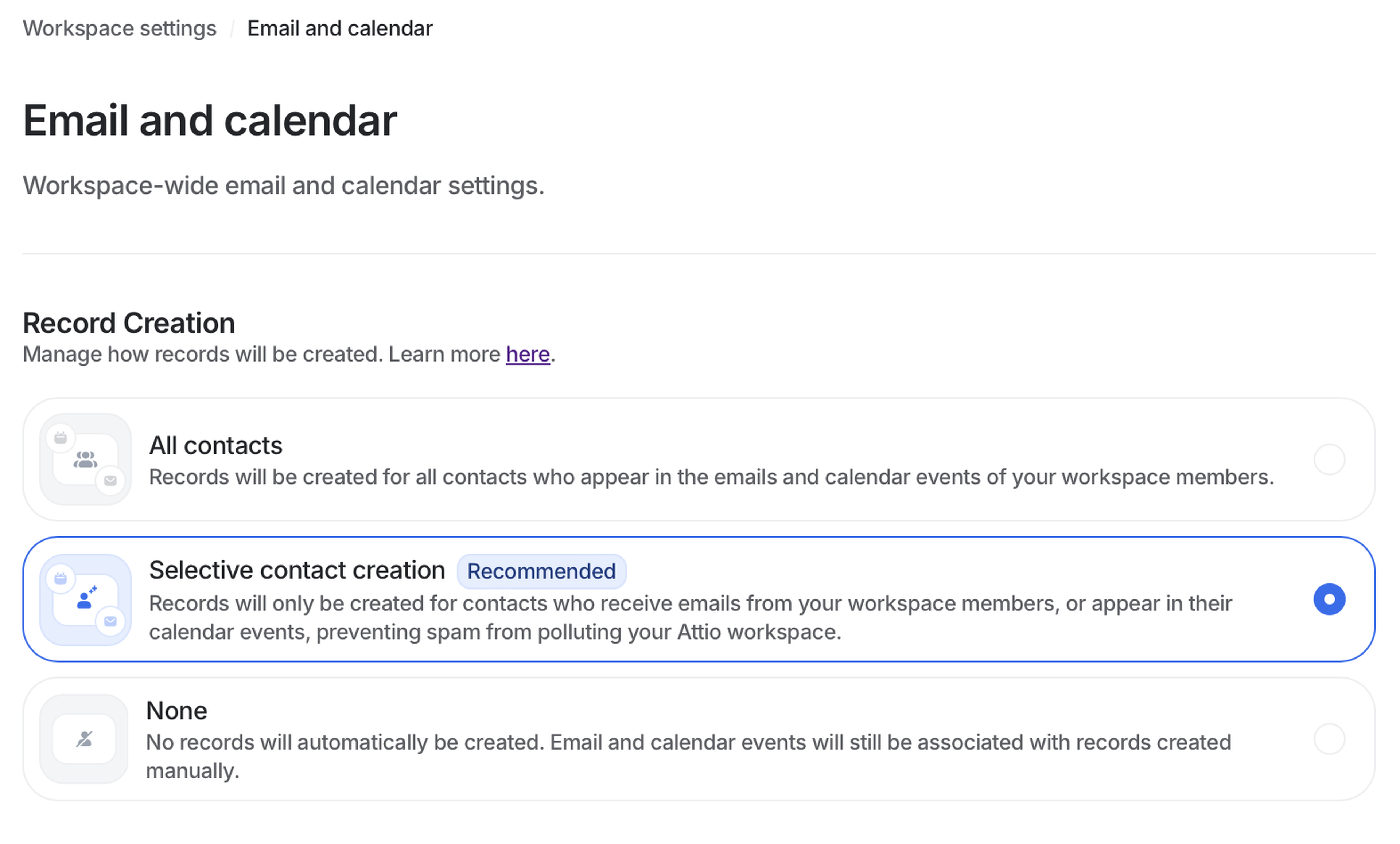The image size is (1400, 844).
Task: Click the blue person icon for Selective contact creation
Action: point(85,599)
